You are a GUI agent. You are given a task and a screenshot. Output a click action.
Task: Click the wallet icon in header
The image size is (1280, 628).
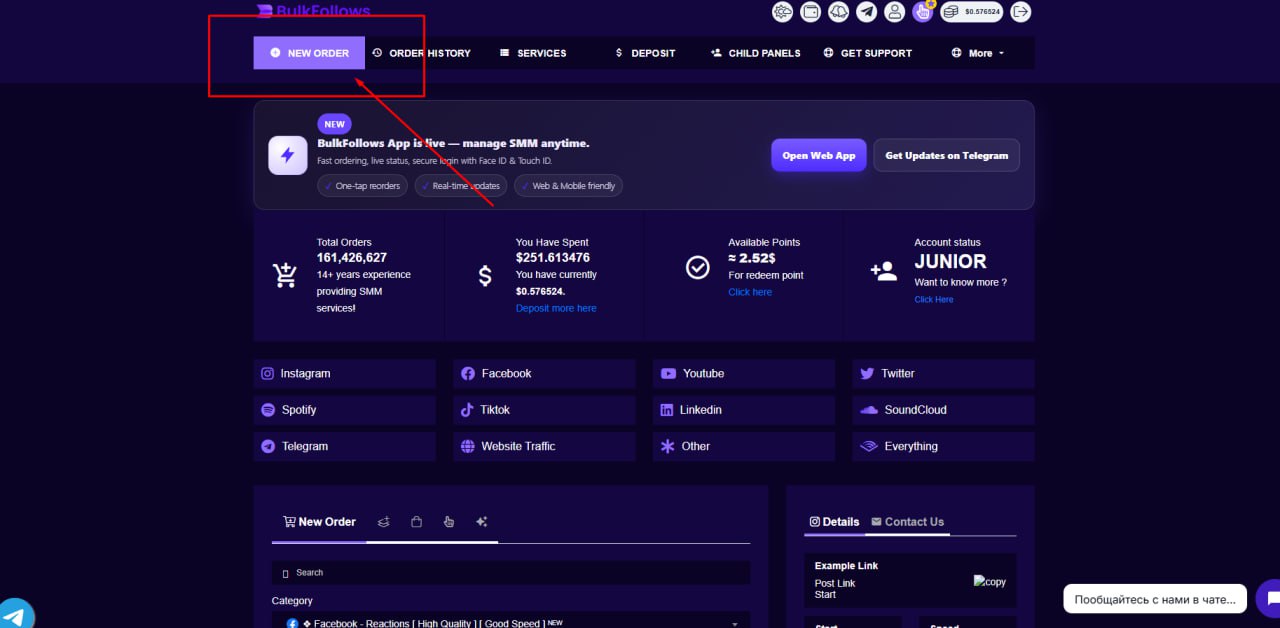tap(811, 12)
